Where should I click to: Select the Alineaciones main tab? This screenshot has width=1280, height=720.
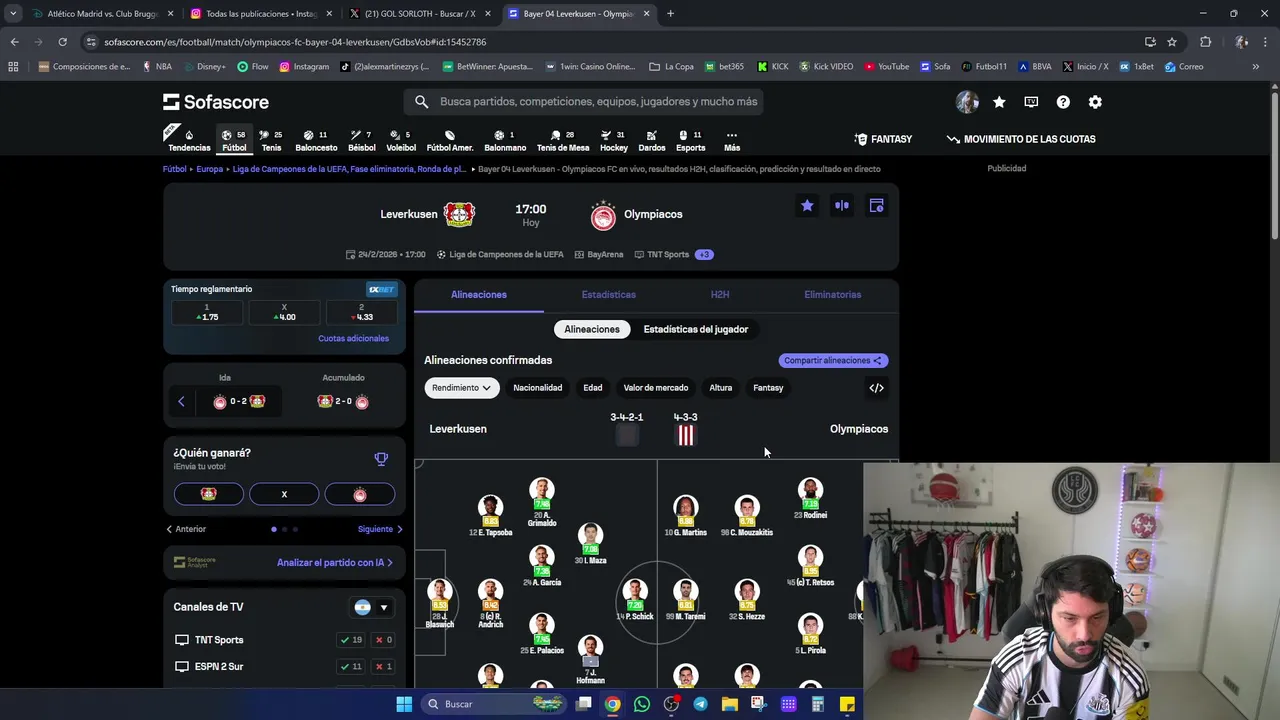click(x=479, y=295)
